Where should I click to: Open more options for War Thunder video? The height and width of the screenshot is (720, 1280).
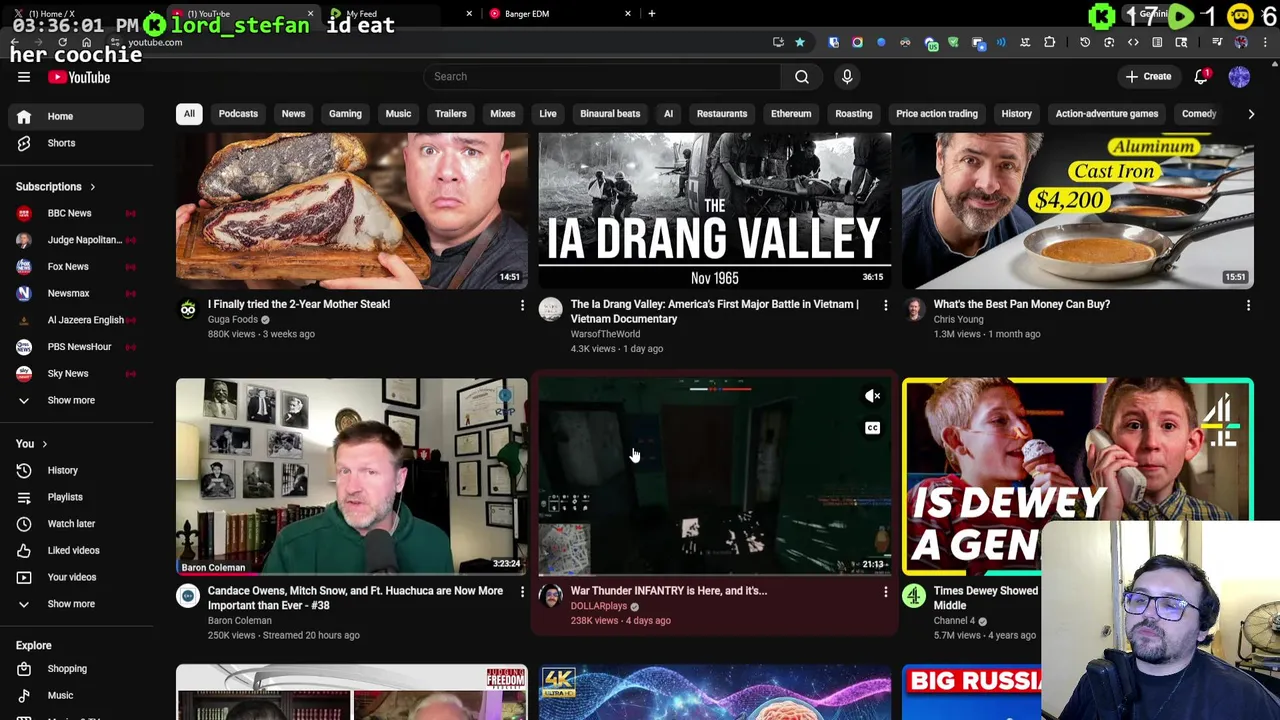[885, 592]
